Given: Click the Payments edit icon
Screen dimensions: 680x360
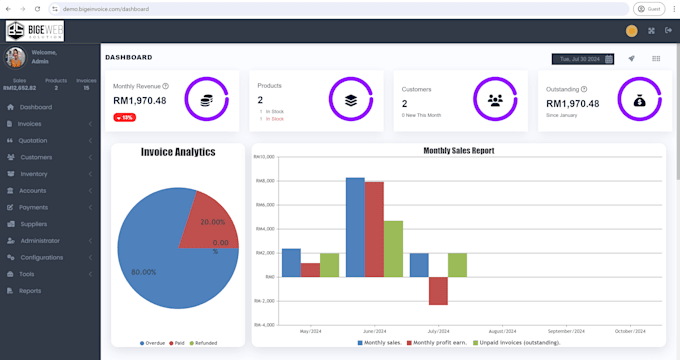Looking at the screenshot, I should (x=10, y=207).
